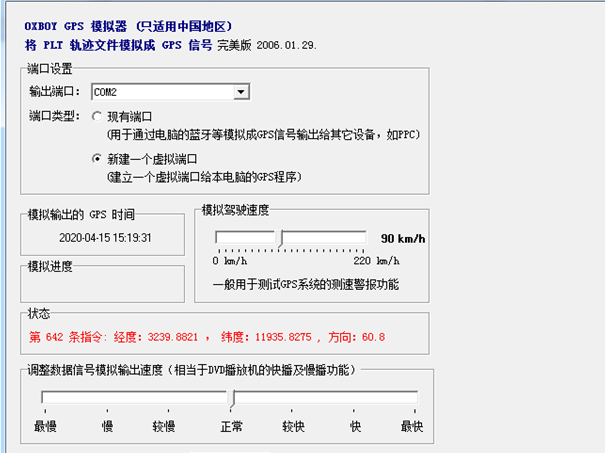The width and height of the screenshot is (605, 453).
Task: Click the 方向: 60.8 value in status
Action: click(357, 337)
